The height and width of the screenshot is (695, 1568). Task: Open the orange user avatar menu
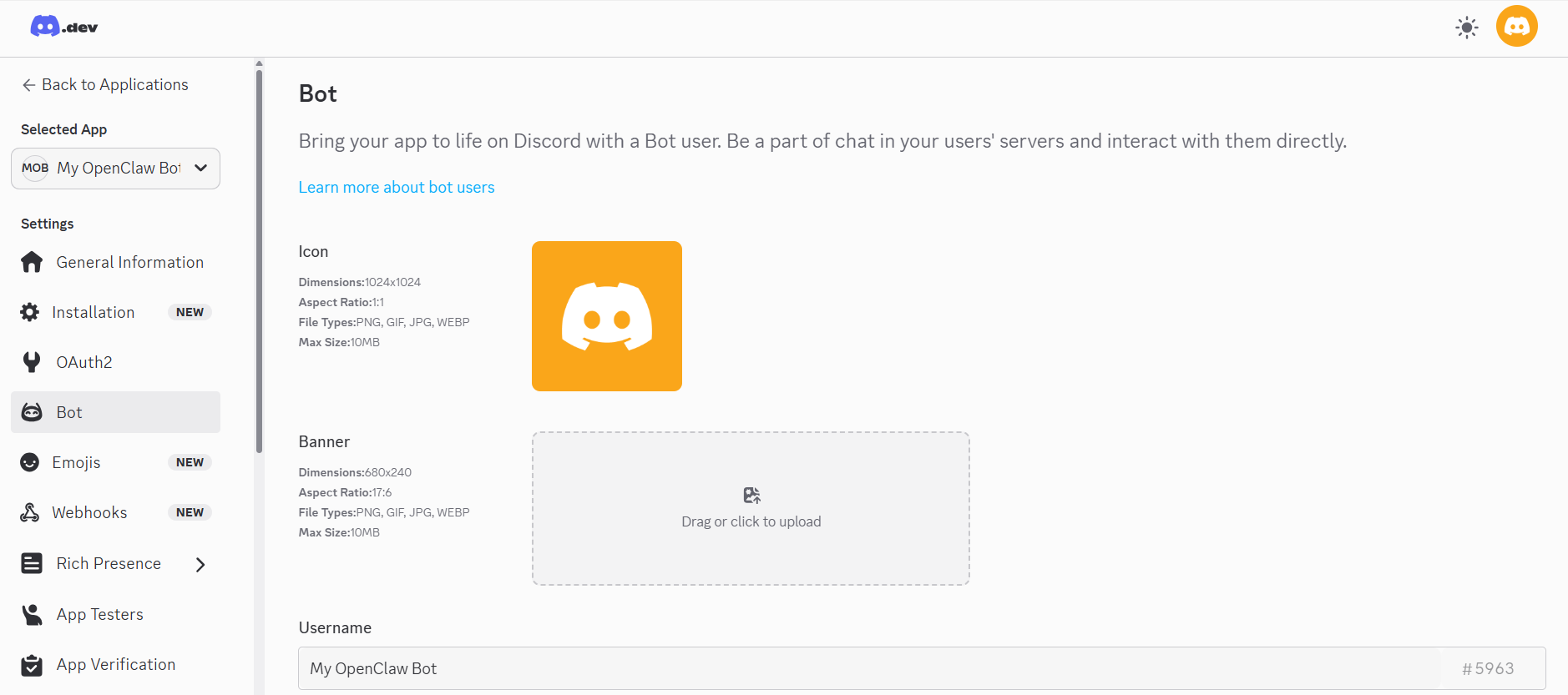tap(1516, 27)
